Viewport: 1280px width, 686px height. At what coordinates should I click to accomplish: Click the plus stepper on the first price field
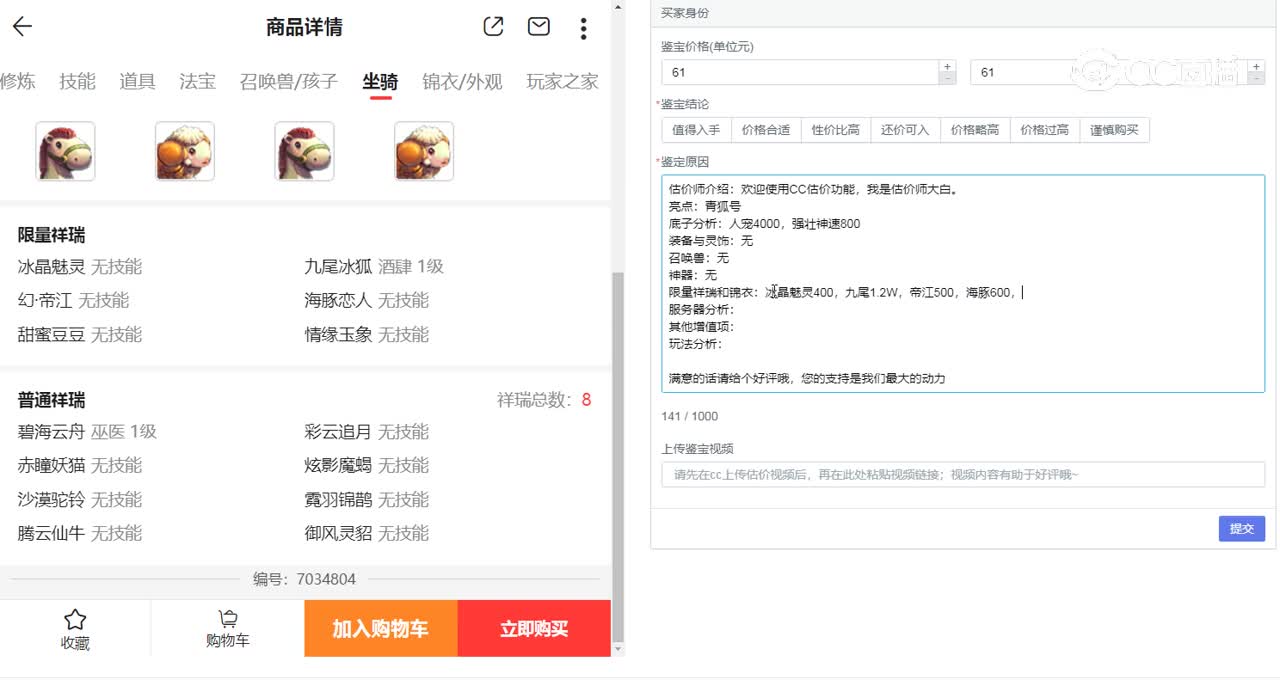946,66
